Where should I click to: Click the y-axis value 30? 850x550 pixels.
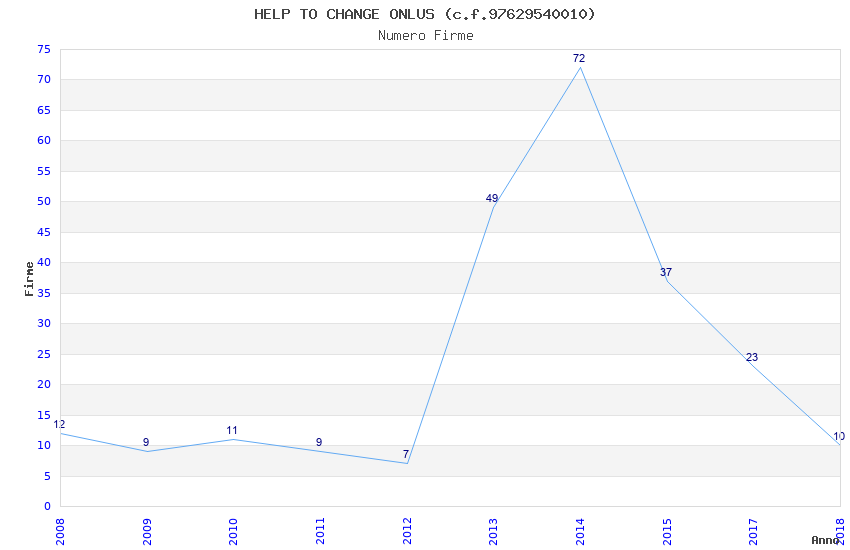tap(44, 323)
